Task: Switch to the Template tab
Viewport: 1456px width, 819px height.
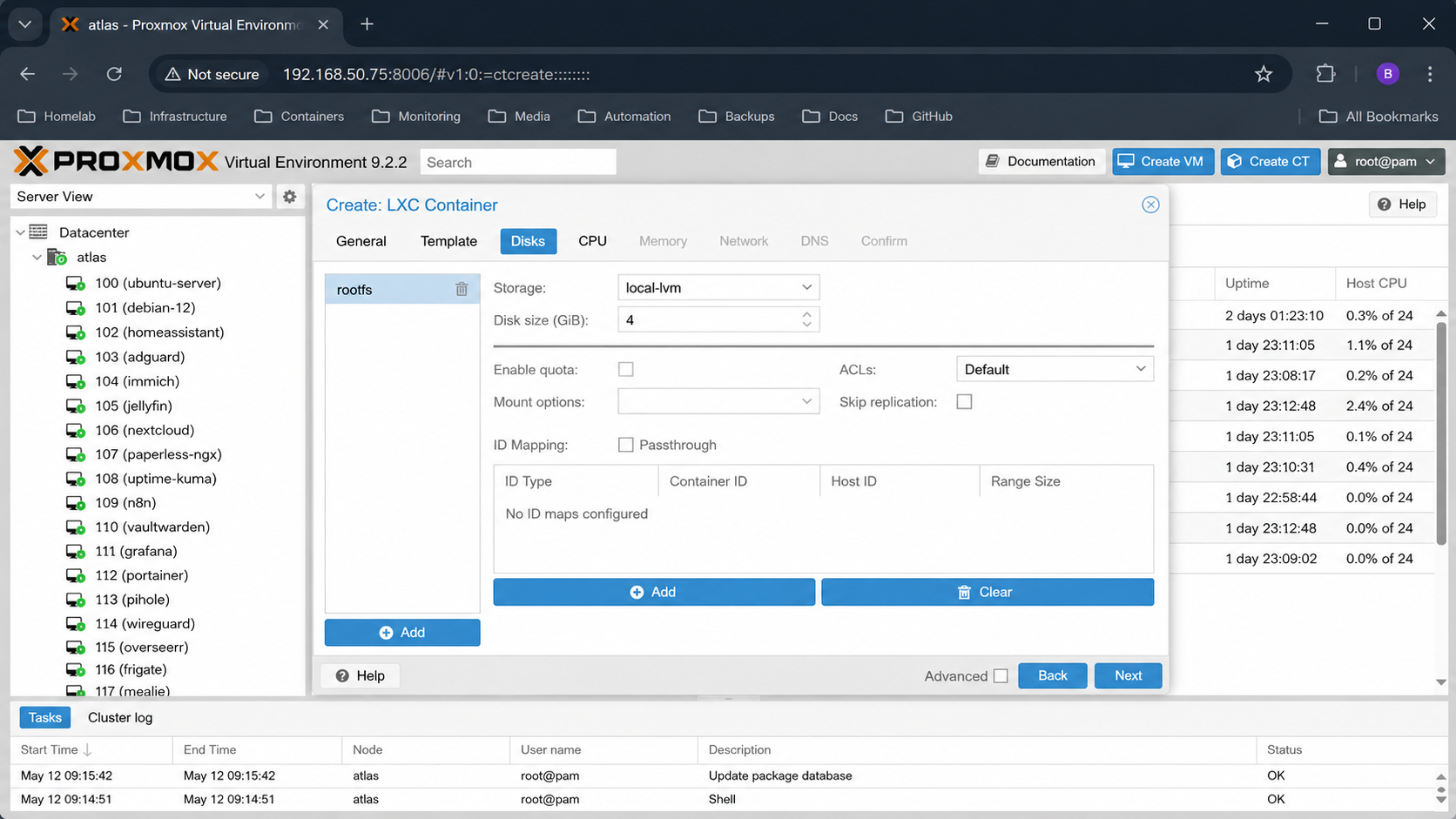Action: (x=448, y=241)
